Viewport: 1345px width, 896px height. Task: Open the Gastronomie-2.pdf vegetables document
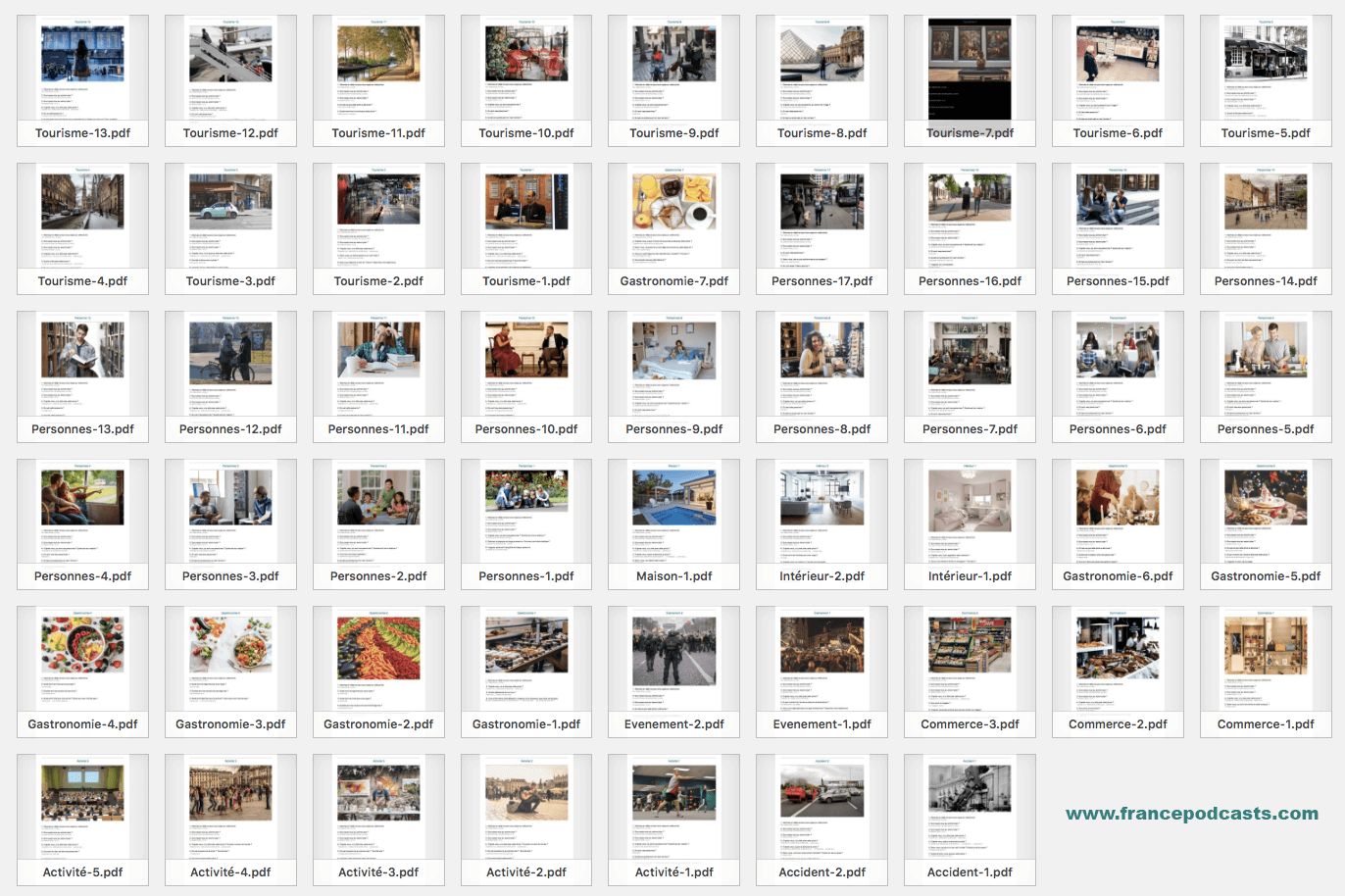tap(378, 660)
